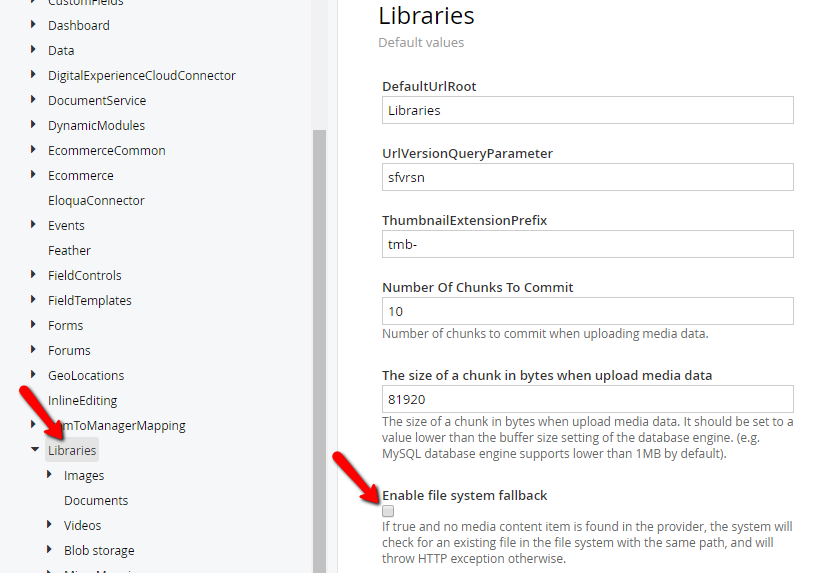Image resolution: width=820 pixels, height=573 pixels.
Task: Open Events settings
Action: coord(66,226)
